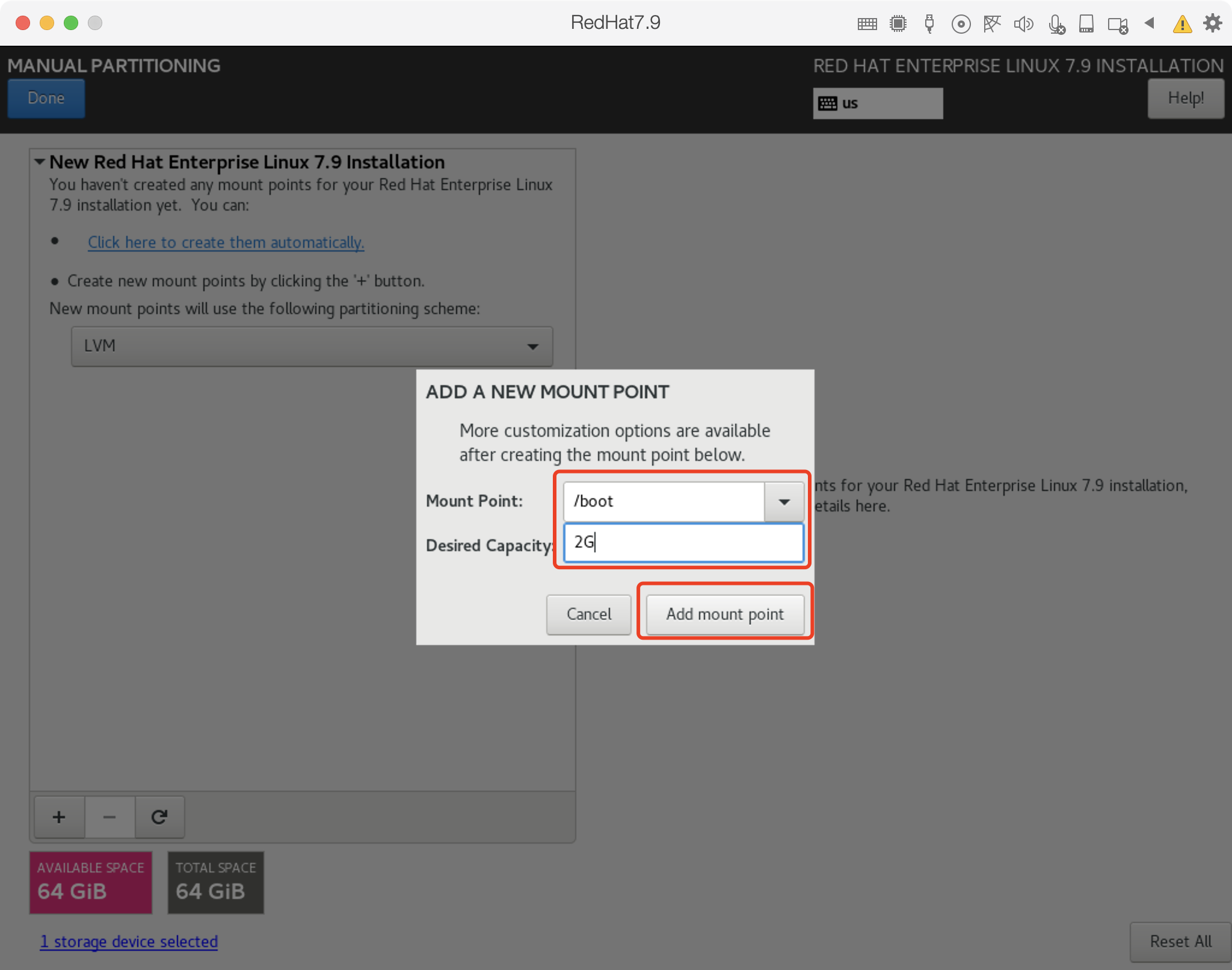
Task: Click the keyboard icon in the VM title bar
Action: coord(867,24)
